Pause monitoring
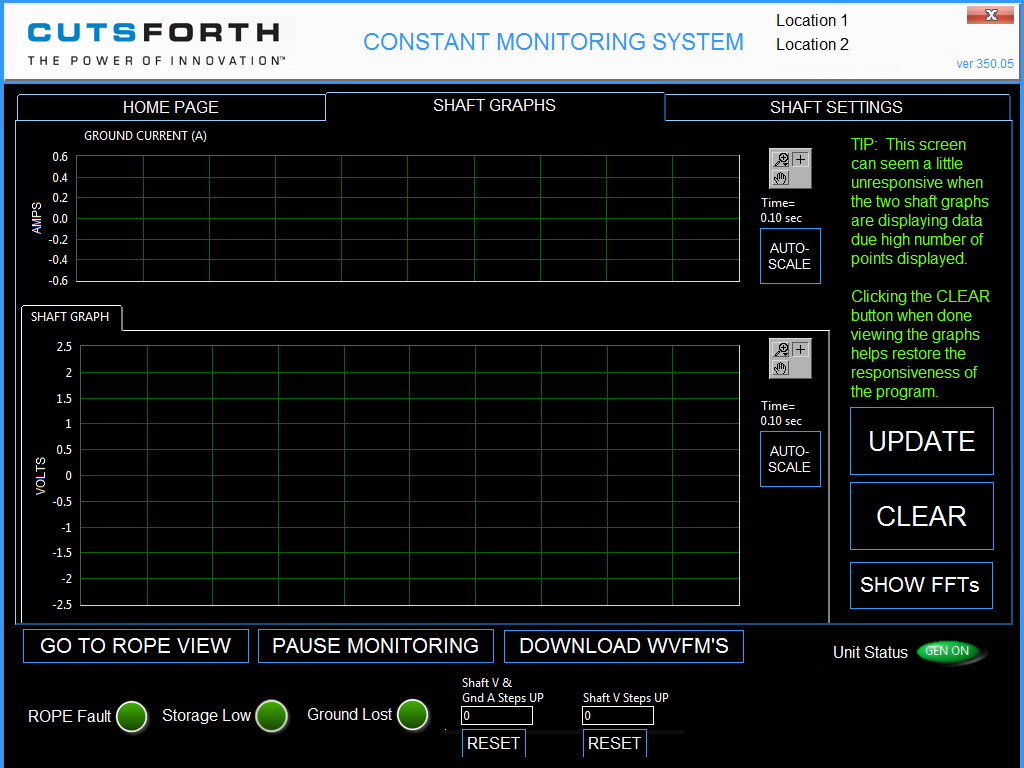The width and height of the screenshot is (1024, 768). click(x=375, y=646)
